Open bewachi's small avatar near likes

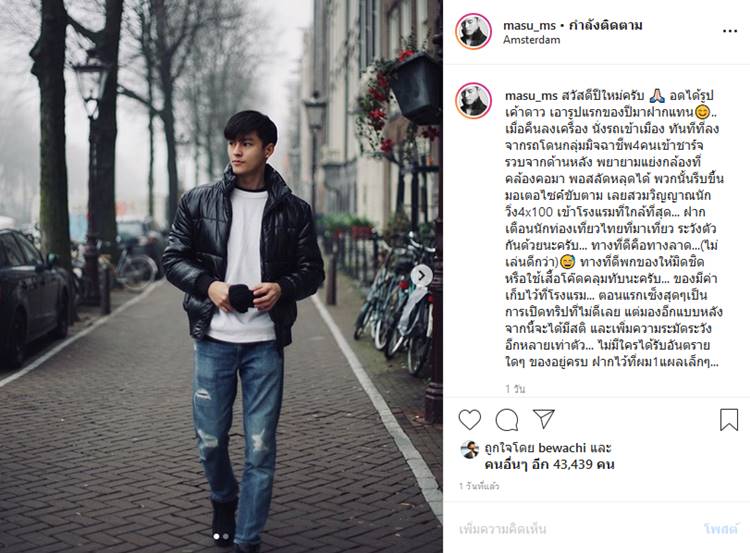click(x=469, y=450)
